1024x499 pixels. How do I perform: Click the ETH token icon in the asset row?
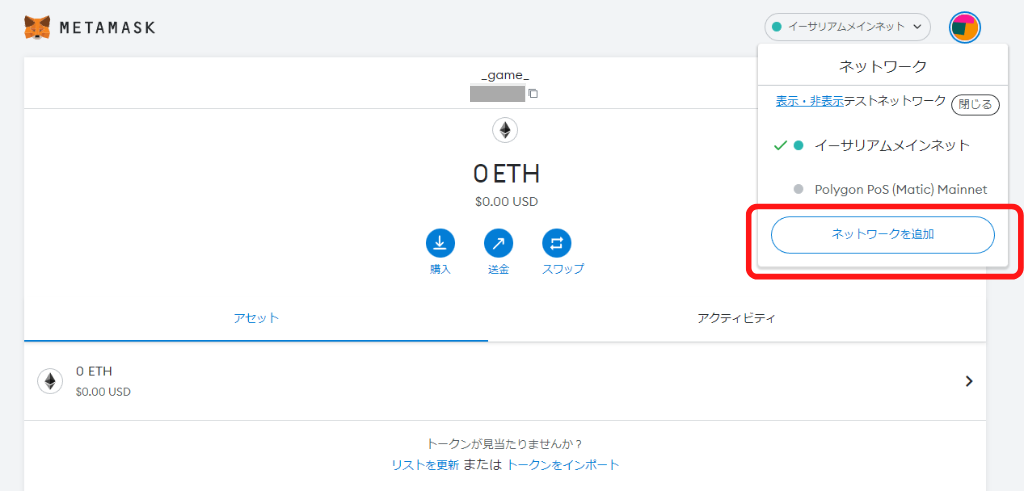pos(50,381)
